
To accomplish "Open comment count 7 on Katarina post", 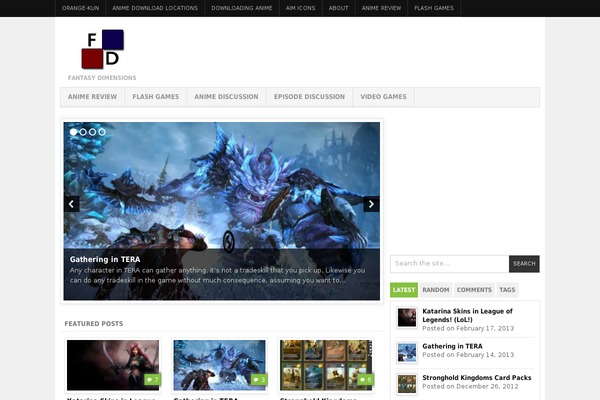I will (x=152, y=379).
